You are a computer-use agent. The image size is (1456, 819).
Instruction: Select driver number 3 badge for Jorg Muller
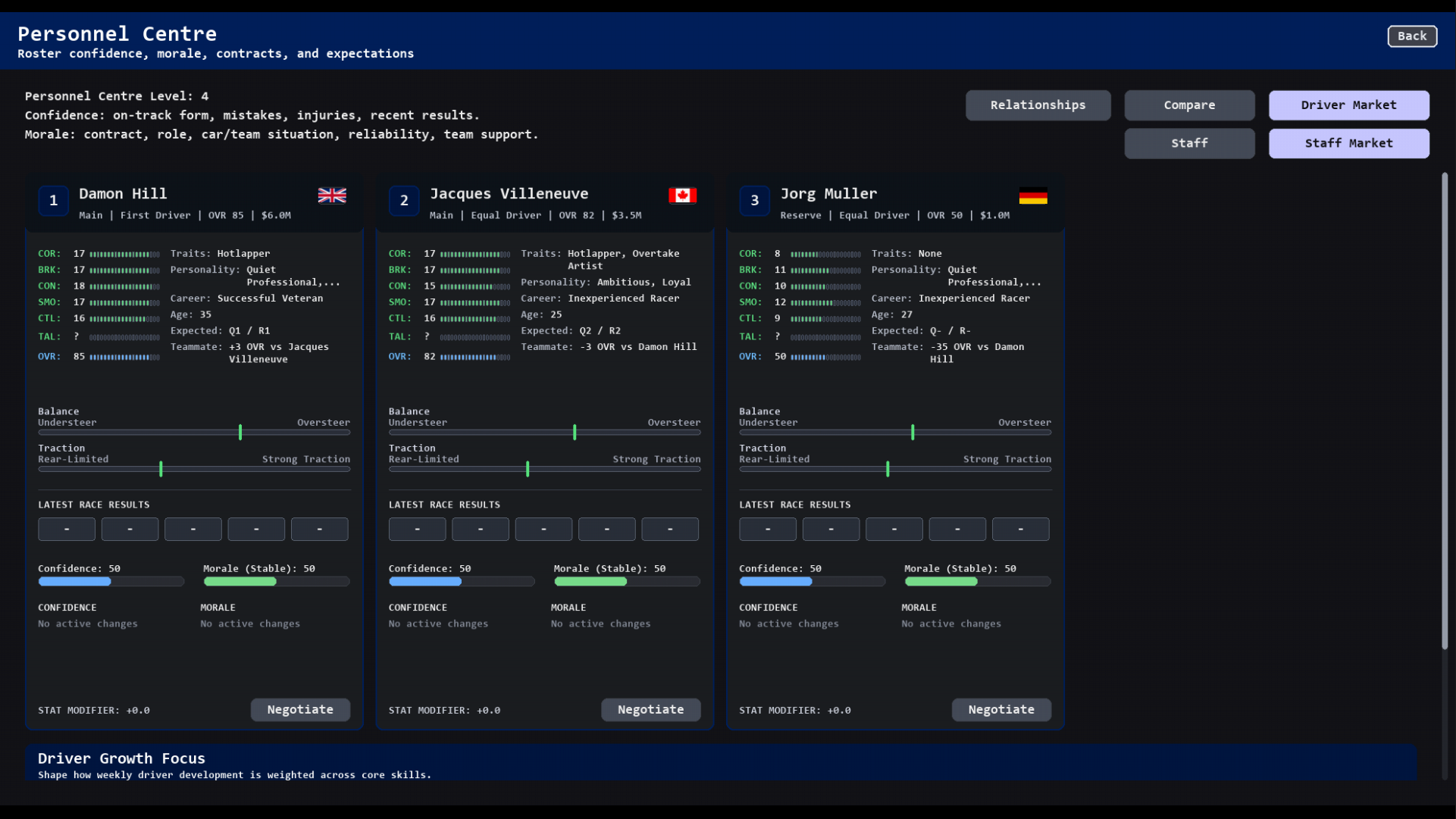pos(754,201)
